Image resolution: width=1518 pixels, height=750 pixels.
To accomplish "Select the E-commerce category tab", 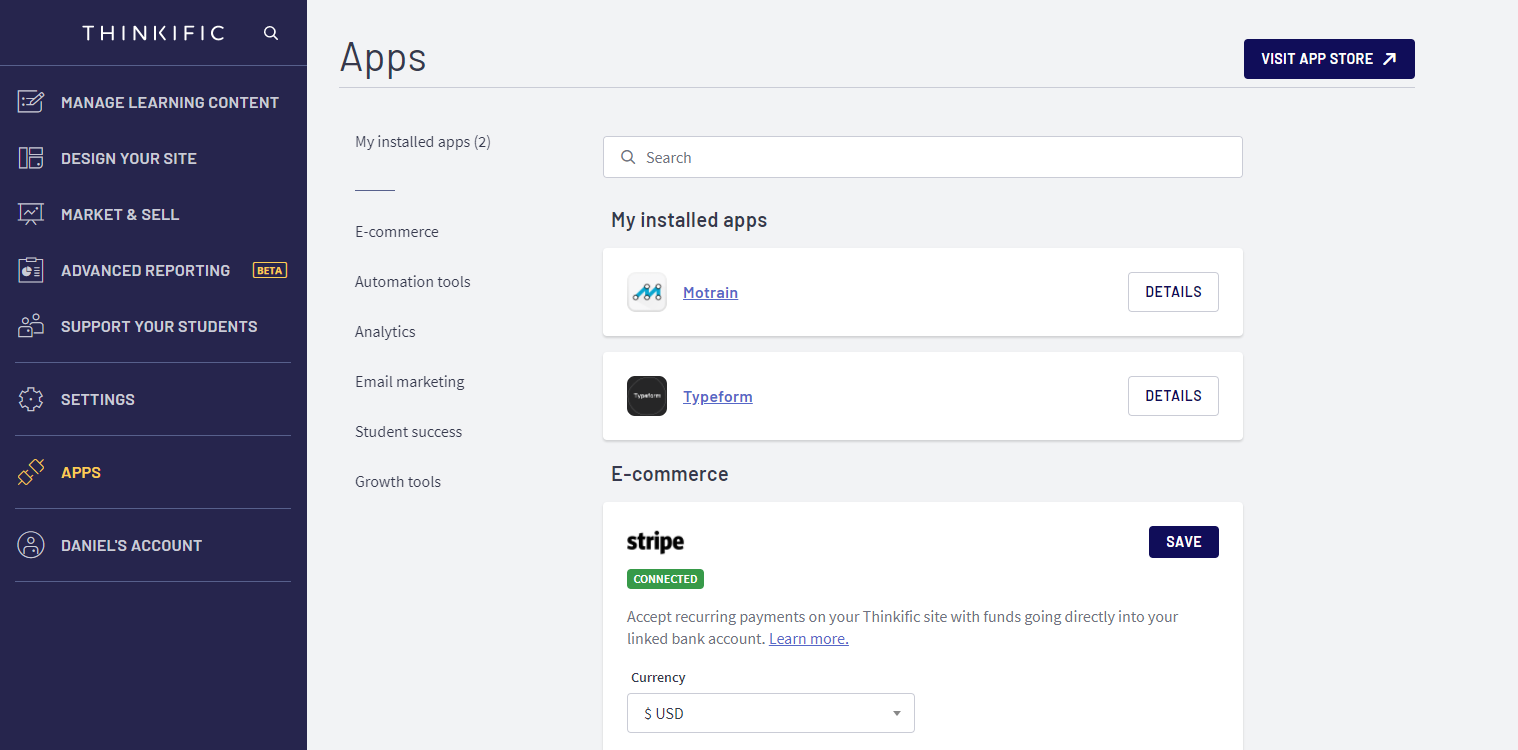I will point(397,232).
